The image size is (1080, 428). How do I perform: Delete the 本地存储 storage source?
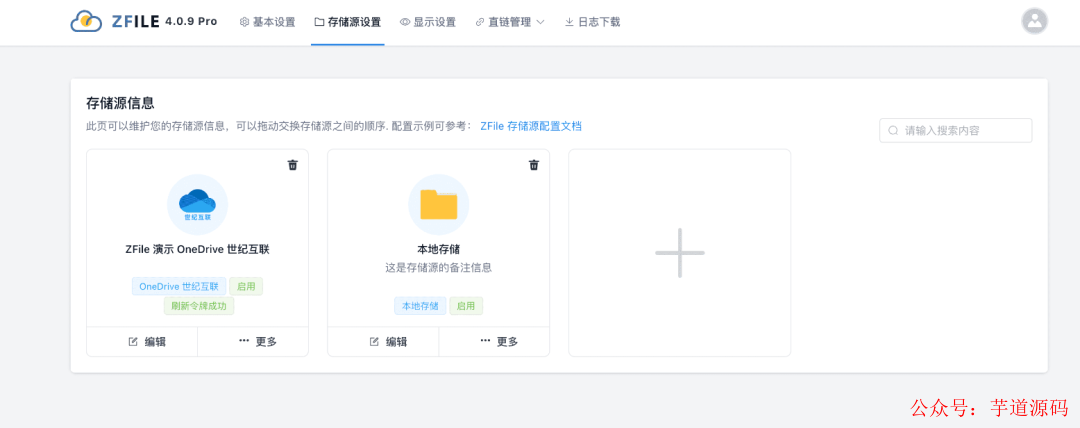534,165
